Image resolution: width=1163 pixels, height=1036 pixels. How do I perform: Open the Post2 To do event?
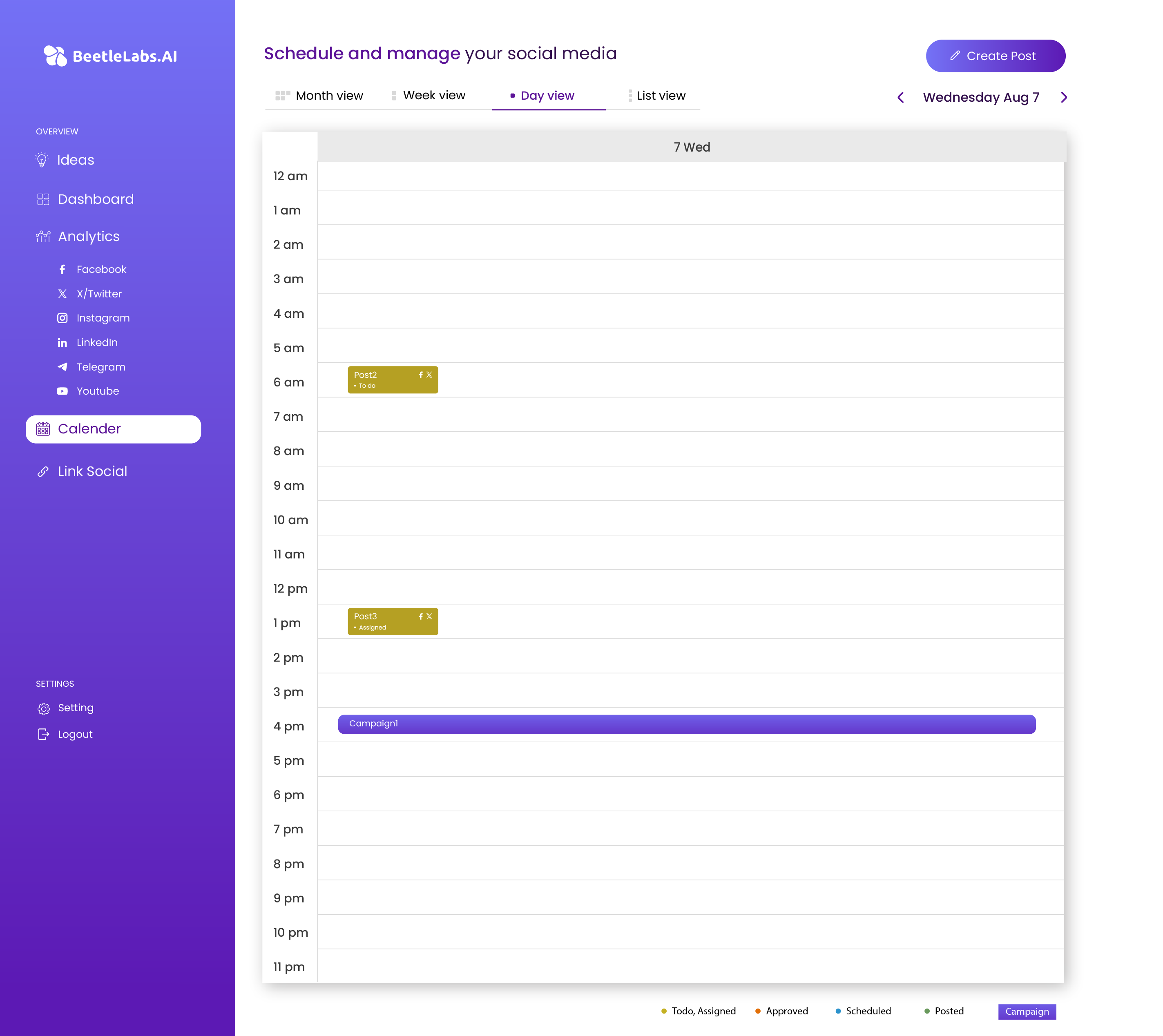coord(393,380)
